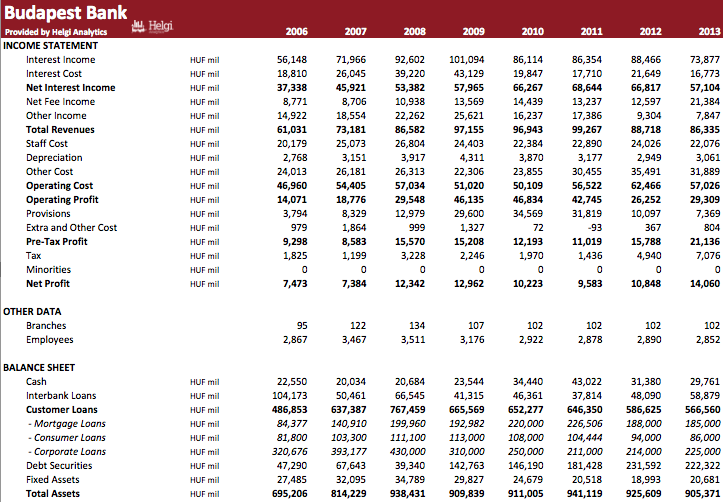Select the 2006 column header
Screen dimensions: 724x502
pos(296,31)
